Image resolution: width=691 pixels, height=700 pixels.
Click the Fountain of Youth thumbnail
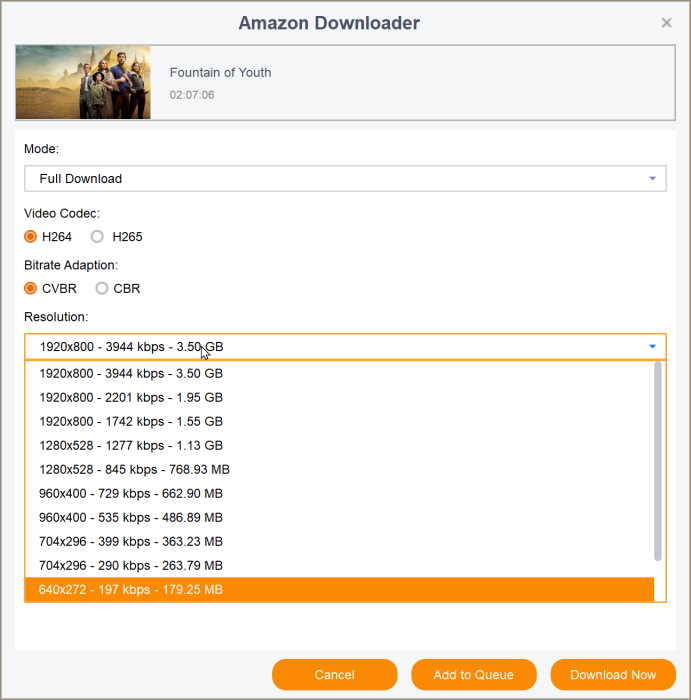tap(83, 82)
